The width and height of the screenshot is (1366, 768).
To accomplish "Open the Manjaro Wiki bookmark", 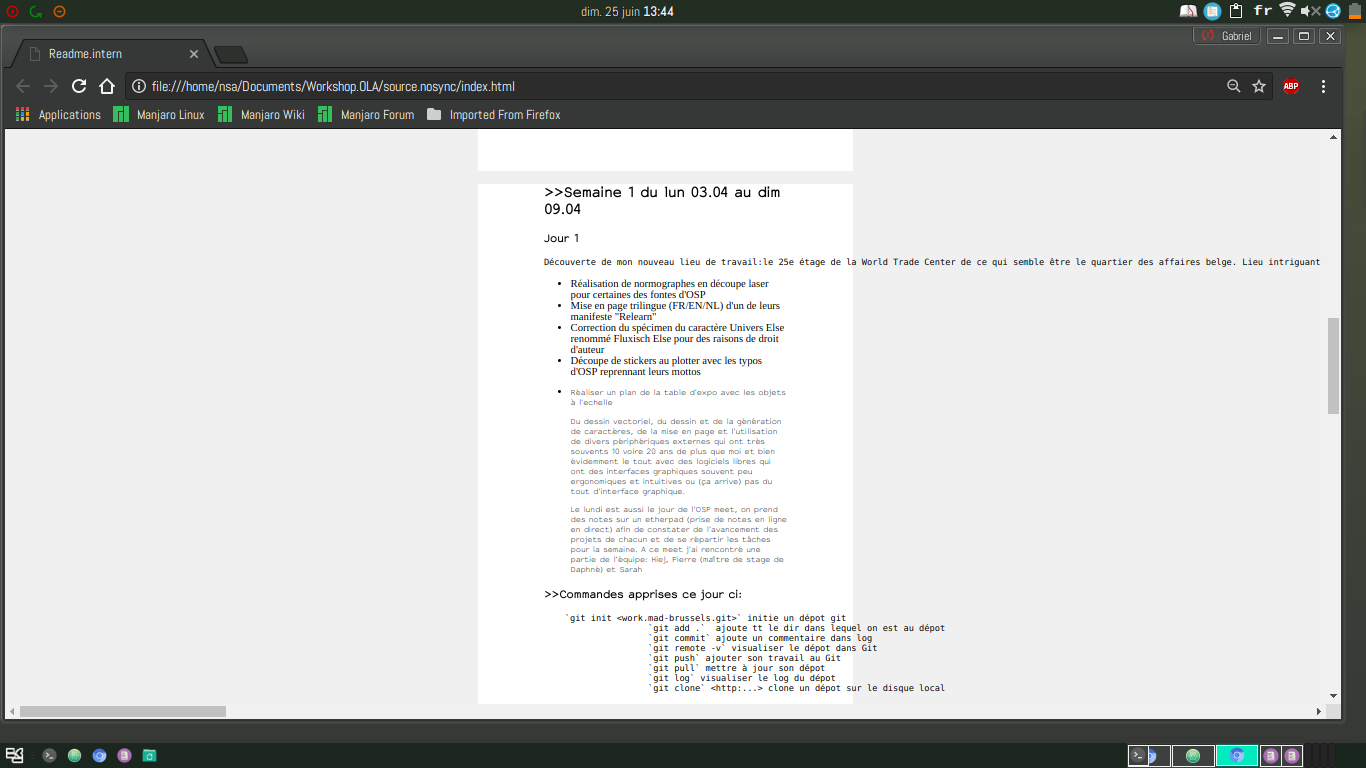I will tap(261, 115).
